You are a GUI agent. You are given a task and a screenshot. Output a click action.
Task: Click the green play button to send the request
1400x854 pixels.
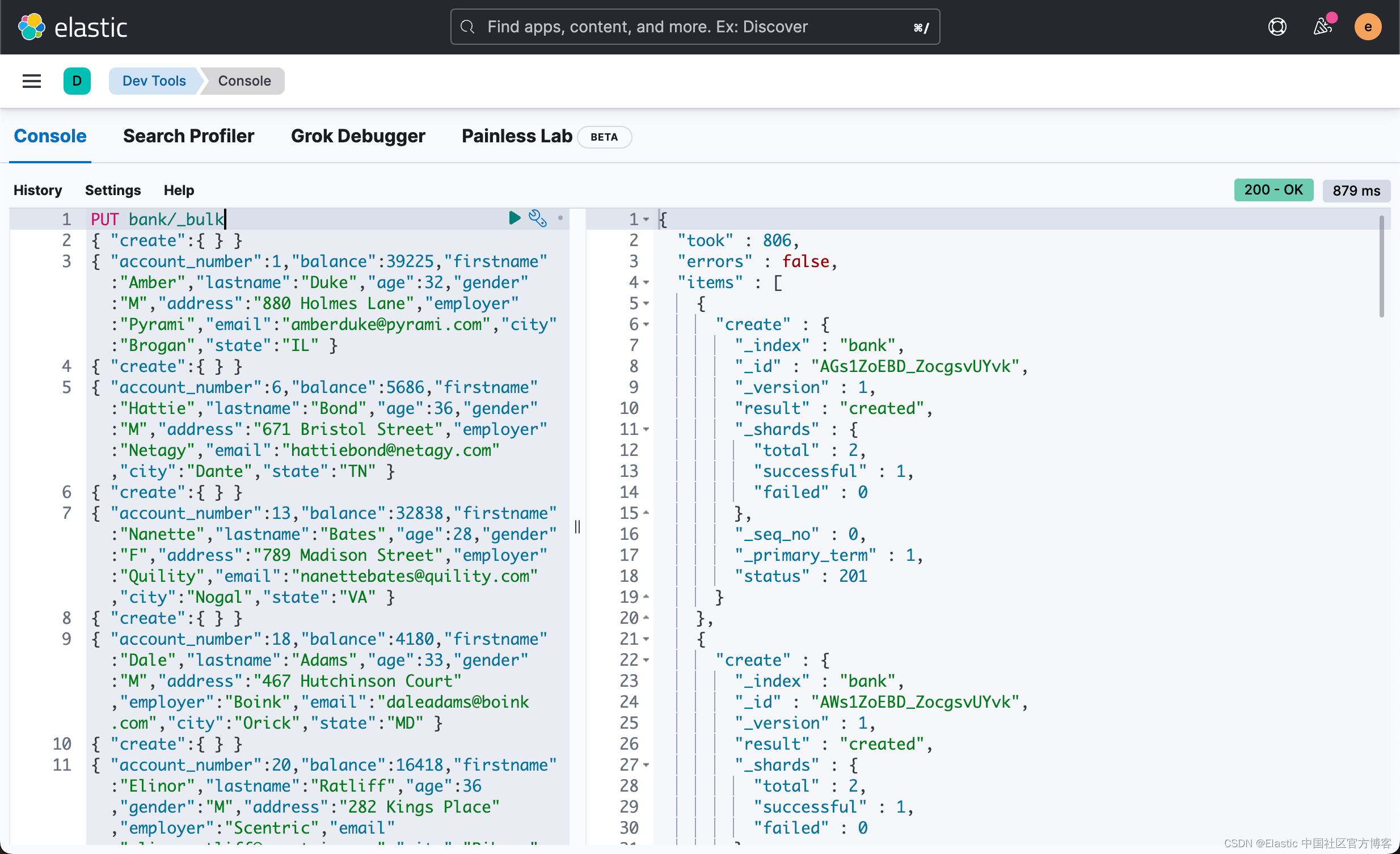[x=514, y=218]
